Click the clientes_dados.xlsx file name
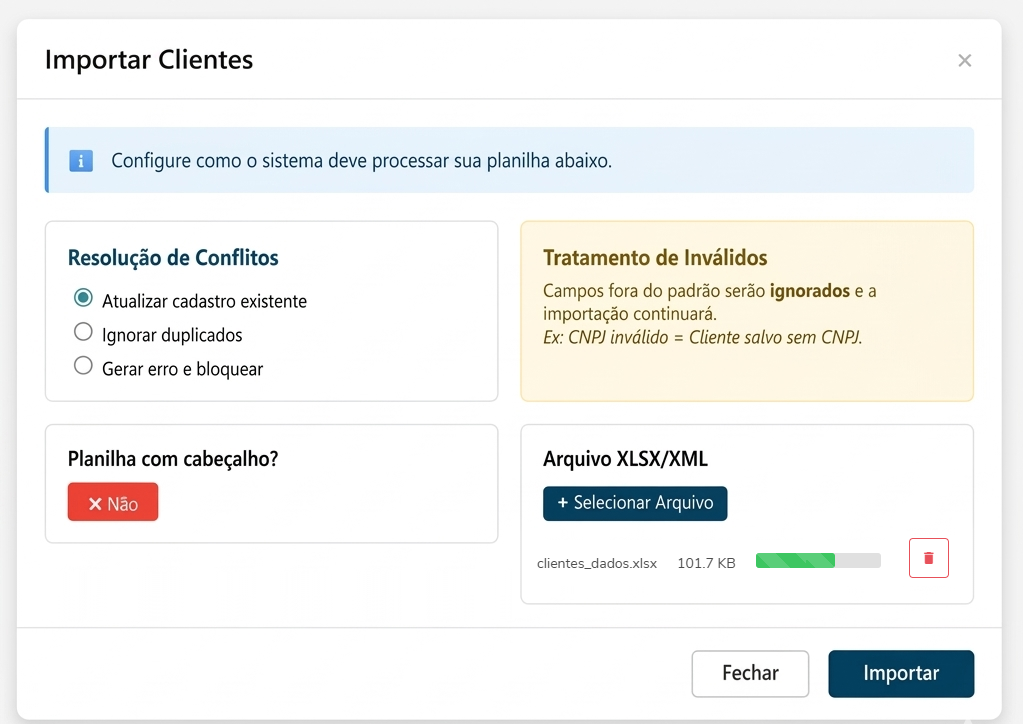The image size is (1023, 724). 597,563
